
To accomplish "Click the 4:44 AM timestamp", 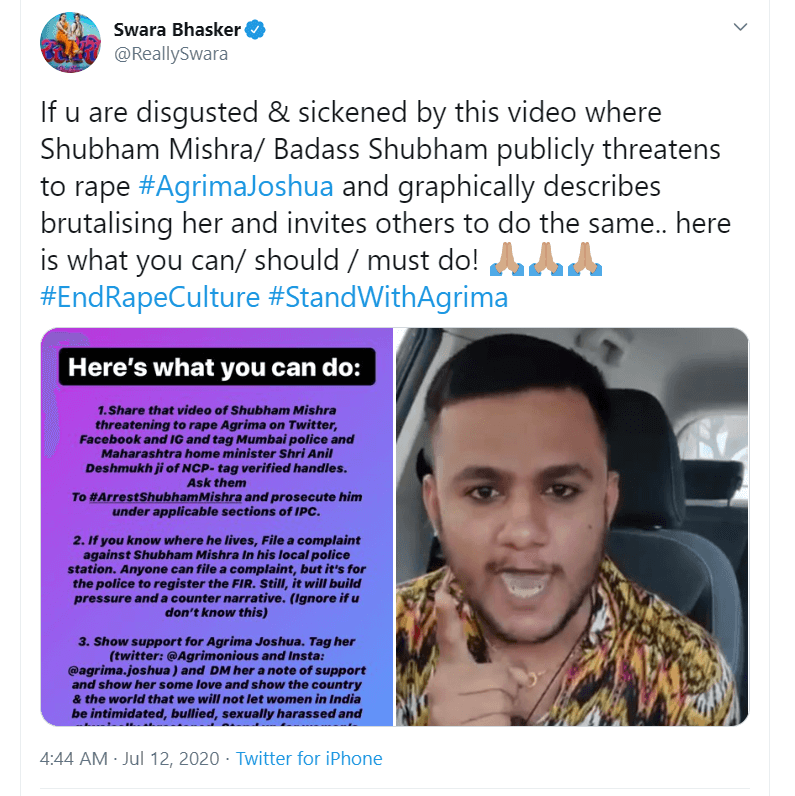I will (x=74, y=758).
